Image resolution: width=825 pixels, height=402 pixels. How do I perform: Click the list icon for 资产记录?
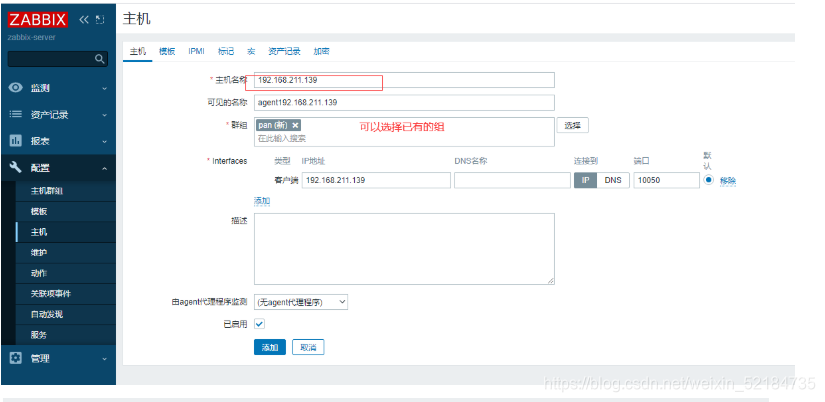[16, 114]
